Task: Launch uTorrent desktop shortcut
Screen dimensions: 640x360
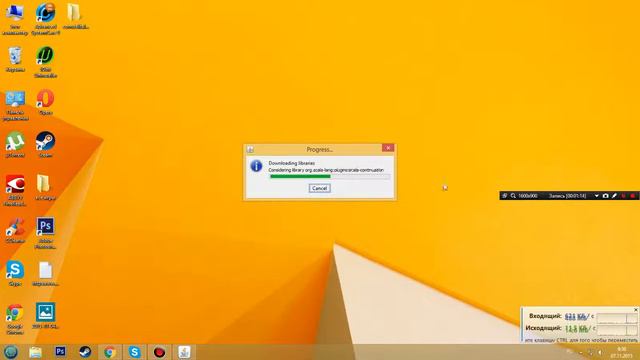Action: click(15, 145)
